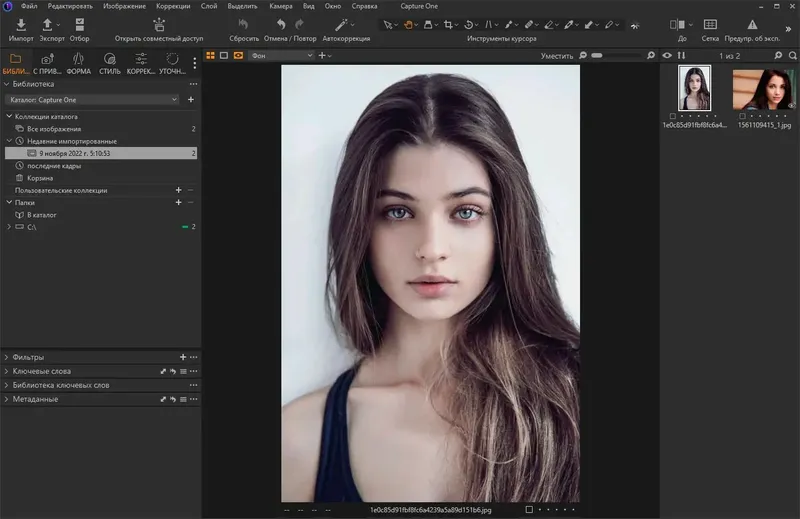Image resolution: width=800 pixels, height=519 pixels.
Task: Adjust the viewer zoom slider
Action: coord(597,56)
